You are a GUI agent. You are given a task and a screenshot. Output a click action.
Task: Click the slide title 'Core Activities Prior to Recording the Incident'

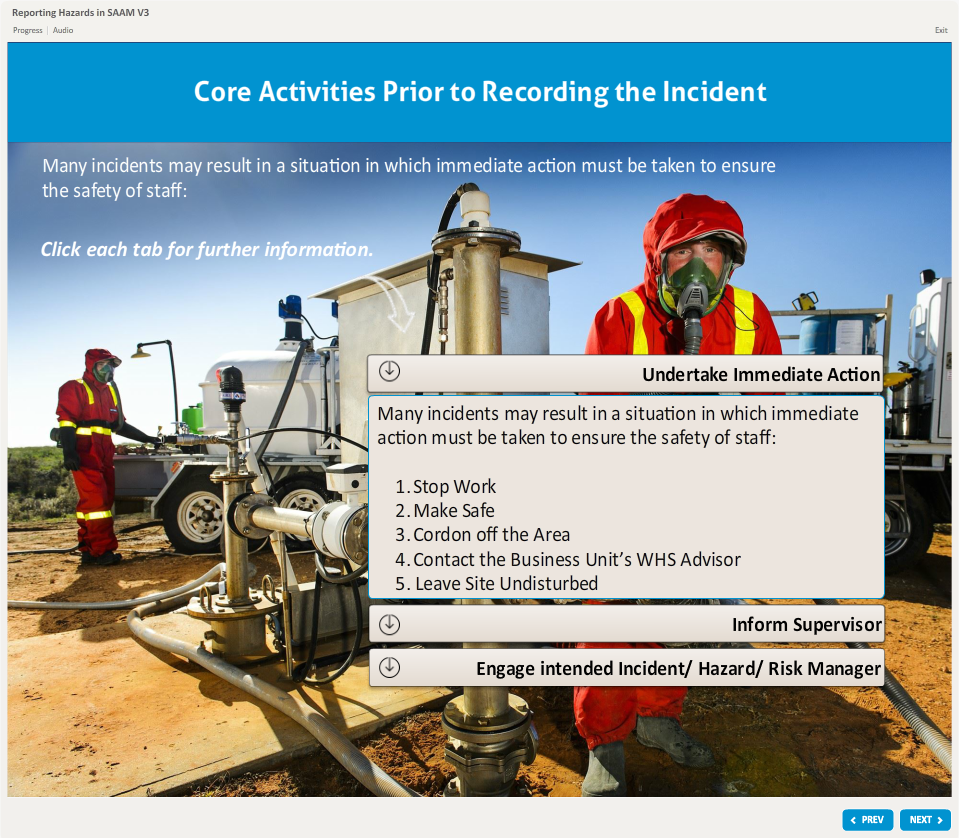click(480, 92)
